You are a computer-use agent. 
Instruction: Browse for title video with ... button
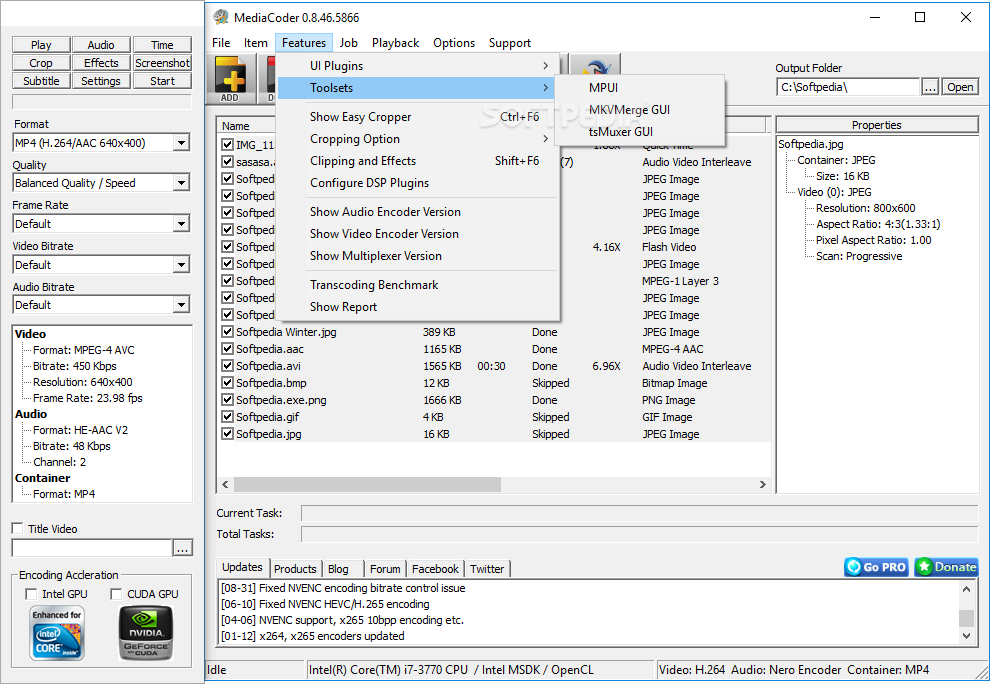pyautogui.click(x=182, y=548)
